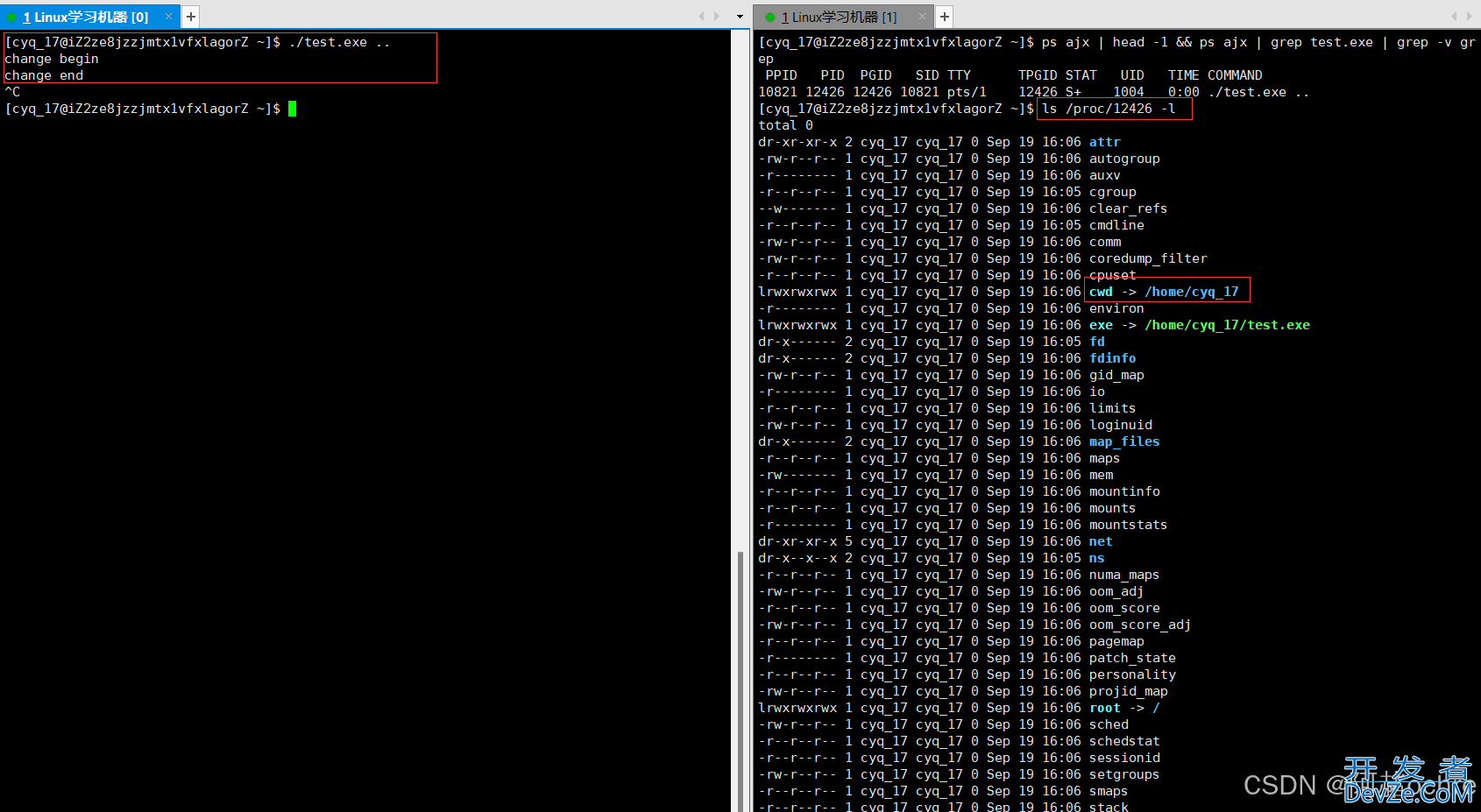Viewport: 1481px width, 812px height.
Task: Click the 'coredump_filter' file entry
Action: [x=1148, y=258]
